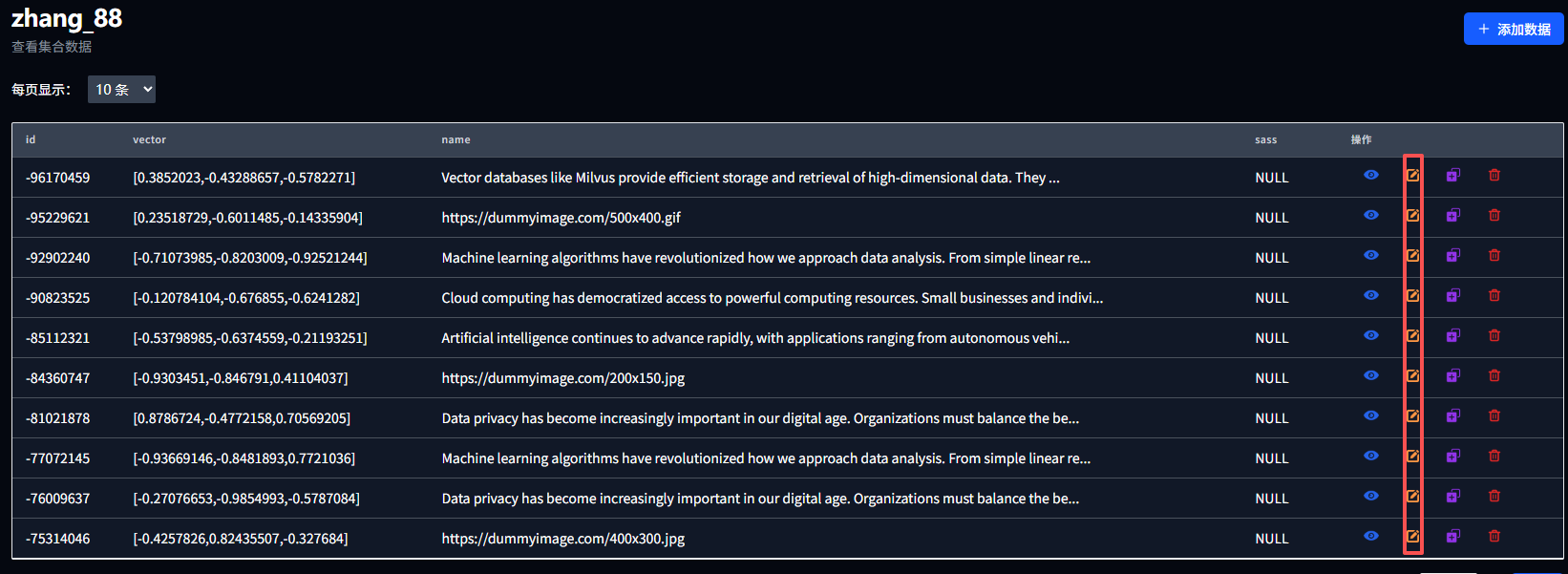
Task: Click the 'id' column header
Action: click(31, 140)
